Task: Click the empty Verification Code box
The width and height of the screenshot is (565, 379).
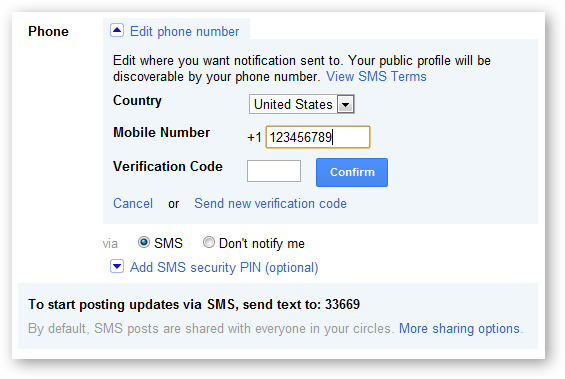Action: point(274,171)
